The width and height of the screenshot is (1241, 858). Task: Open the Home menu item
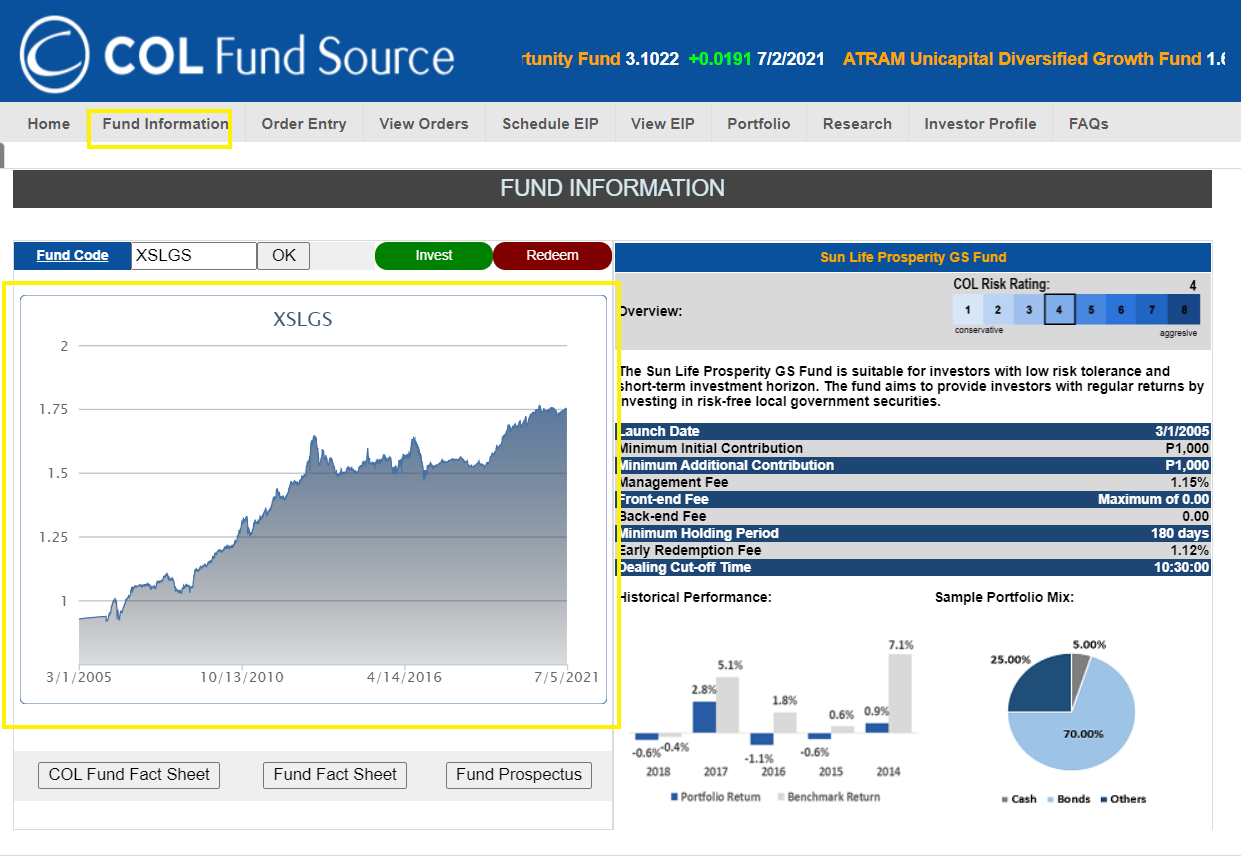click(x=49, y=124)
